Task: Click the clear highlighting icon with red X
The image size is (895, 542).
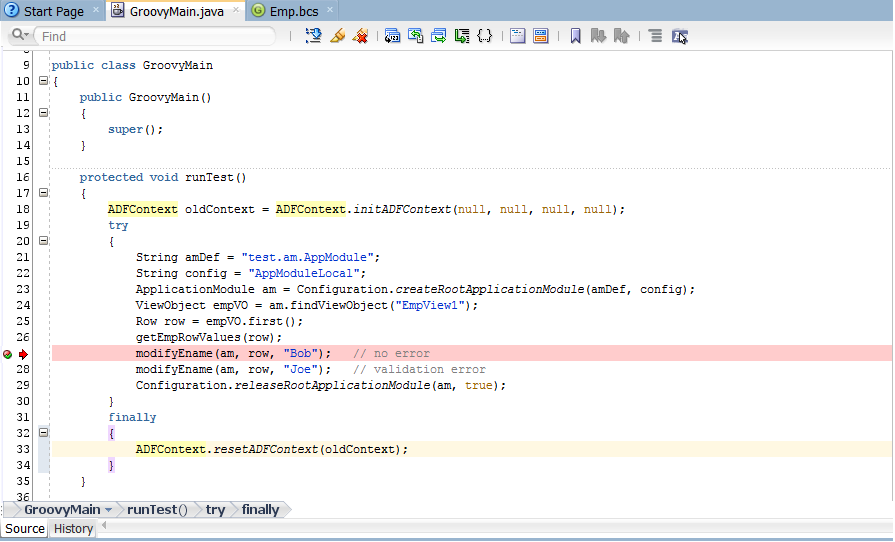Action: tap(360, 36)
